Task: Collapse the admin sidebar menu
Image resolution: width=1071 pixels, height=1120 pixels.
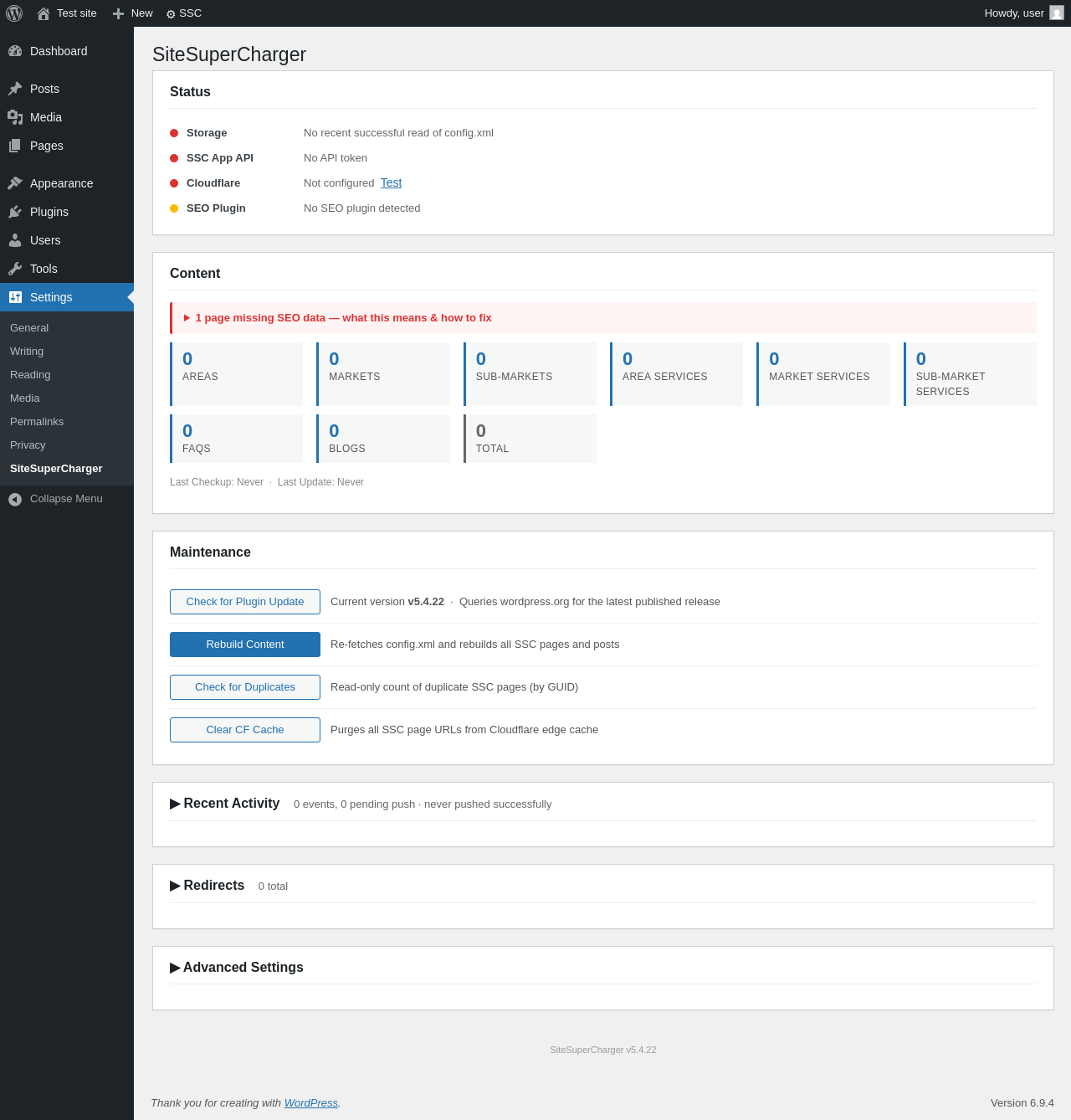Action: [x=55, y=499]
